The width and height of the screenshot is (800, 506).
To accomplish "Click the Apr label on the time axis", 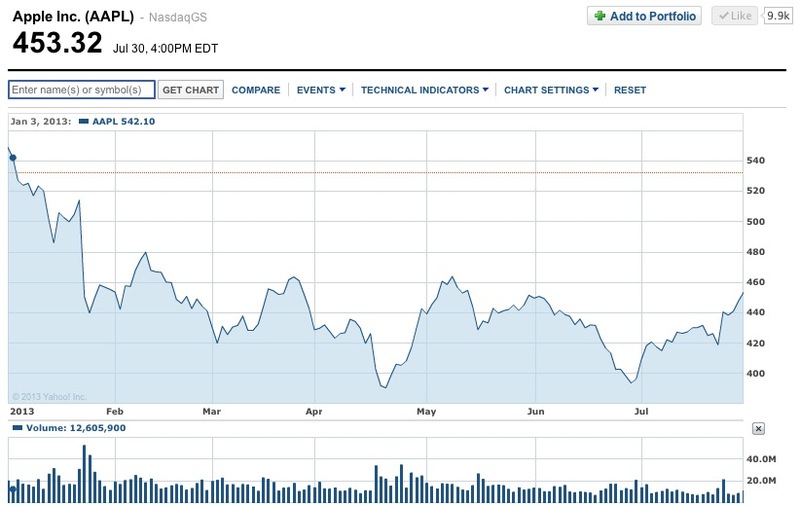I will [x=314, y=411].
